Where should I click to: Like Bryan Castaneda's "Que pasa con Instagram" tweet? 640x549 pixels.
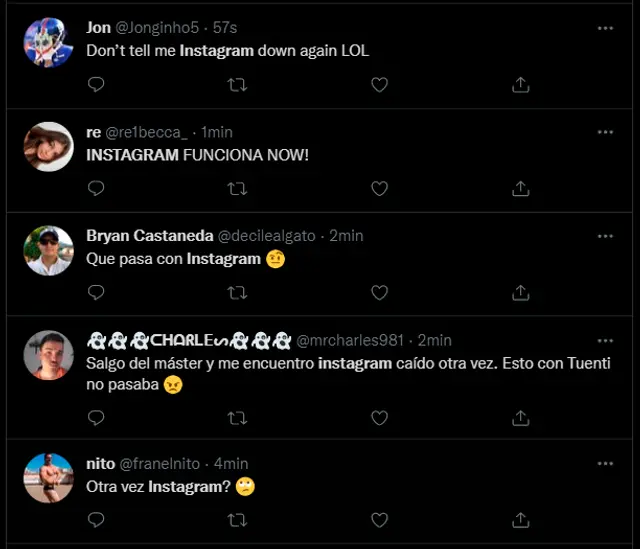[x=379, y=292]
